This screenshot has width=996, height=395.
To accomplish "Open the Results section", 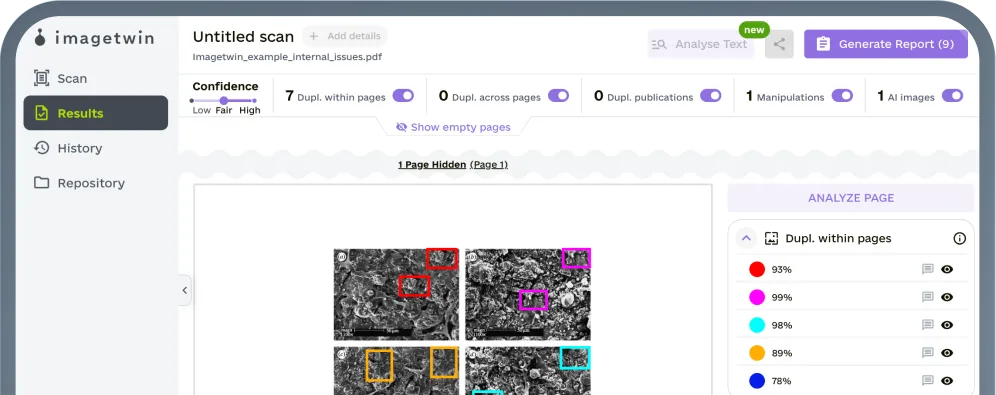I will (x=96, y=113).
